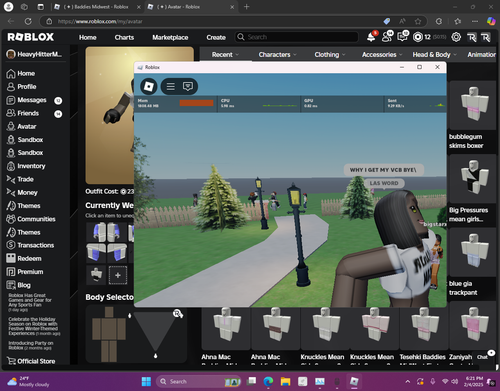The image size is (500, 391).
Task: Refresh the browser page
Action: click(28, 21)
